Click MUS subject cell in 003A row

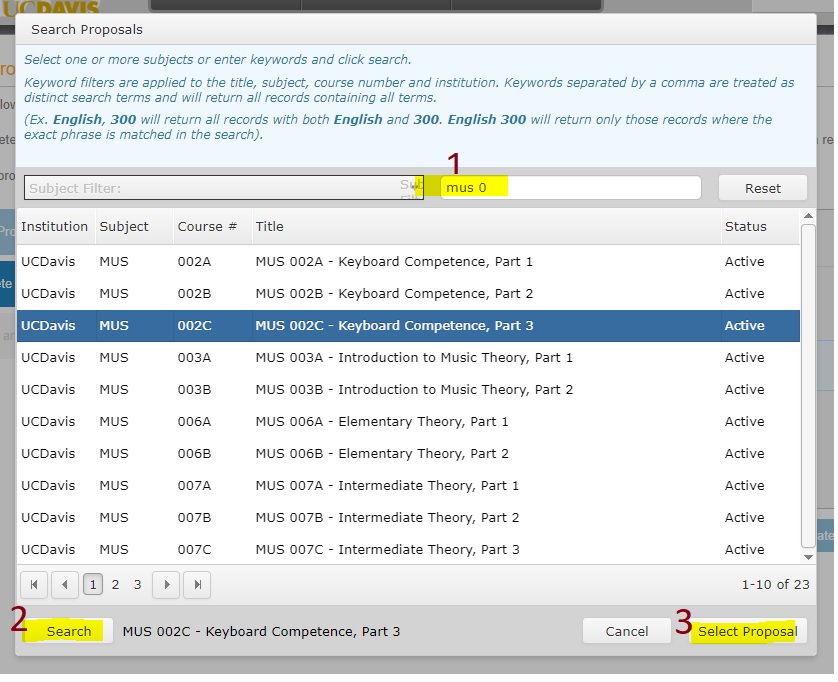coord(114,359)
